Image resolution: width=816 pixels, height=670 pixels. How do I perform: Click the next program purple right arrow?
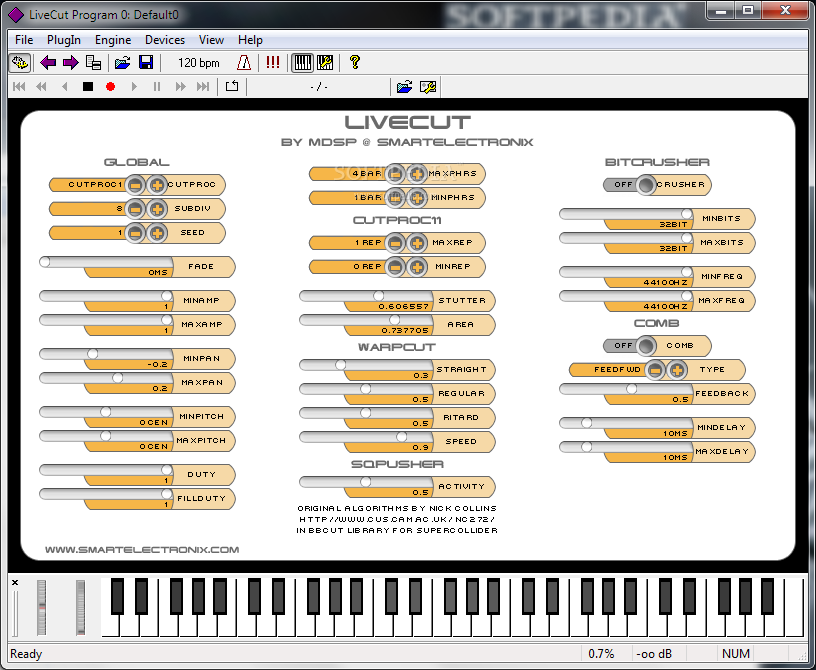(70, 63)
